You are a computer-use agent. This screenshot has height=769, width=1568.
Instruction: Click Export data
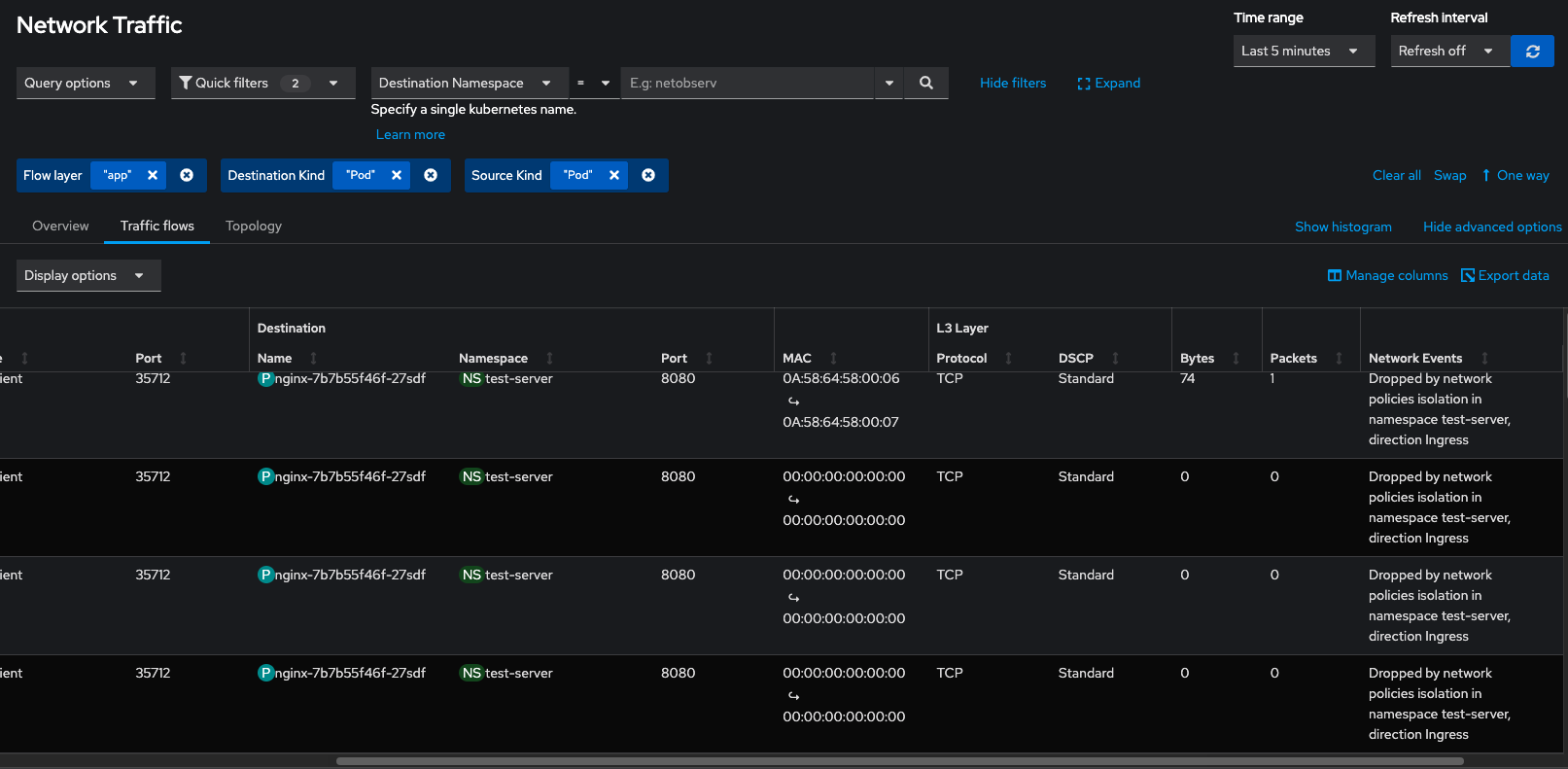click(x=1505, y=276)
